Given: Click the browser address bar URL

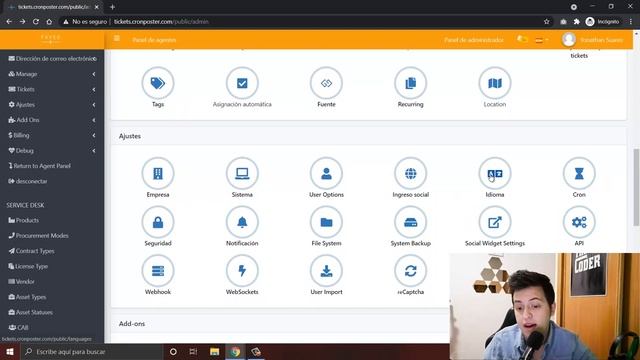Looking at the screenshot, I should point(161,22).
